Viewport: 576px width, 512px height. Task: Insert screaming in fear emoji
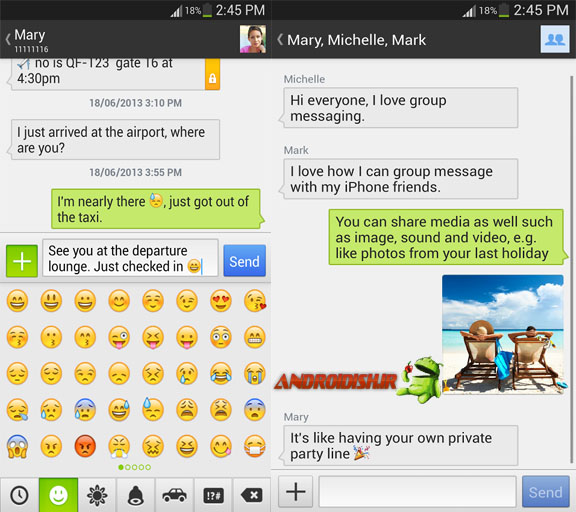[x=17, y=446]
